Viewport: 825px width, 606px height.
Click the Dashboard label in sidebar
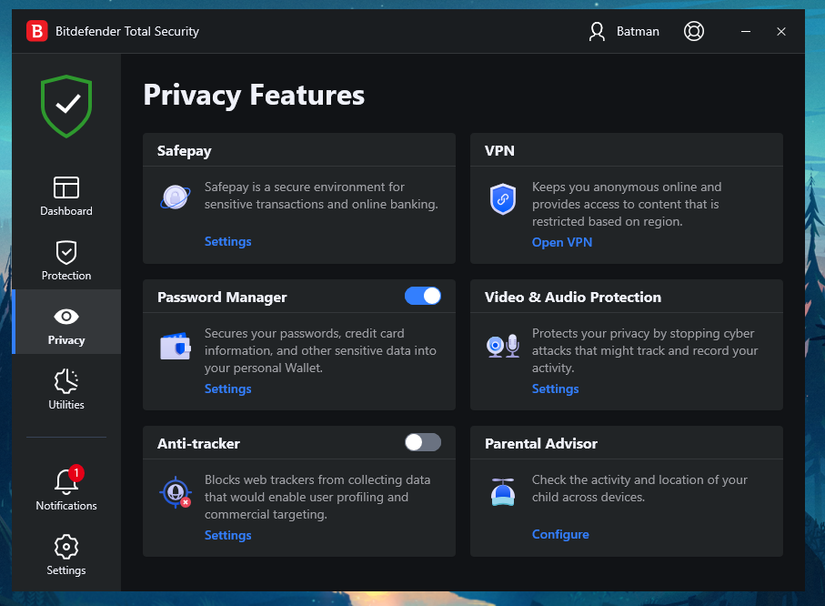click(x=66, y=211)
